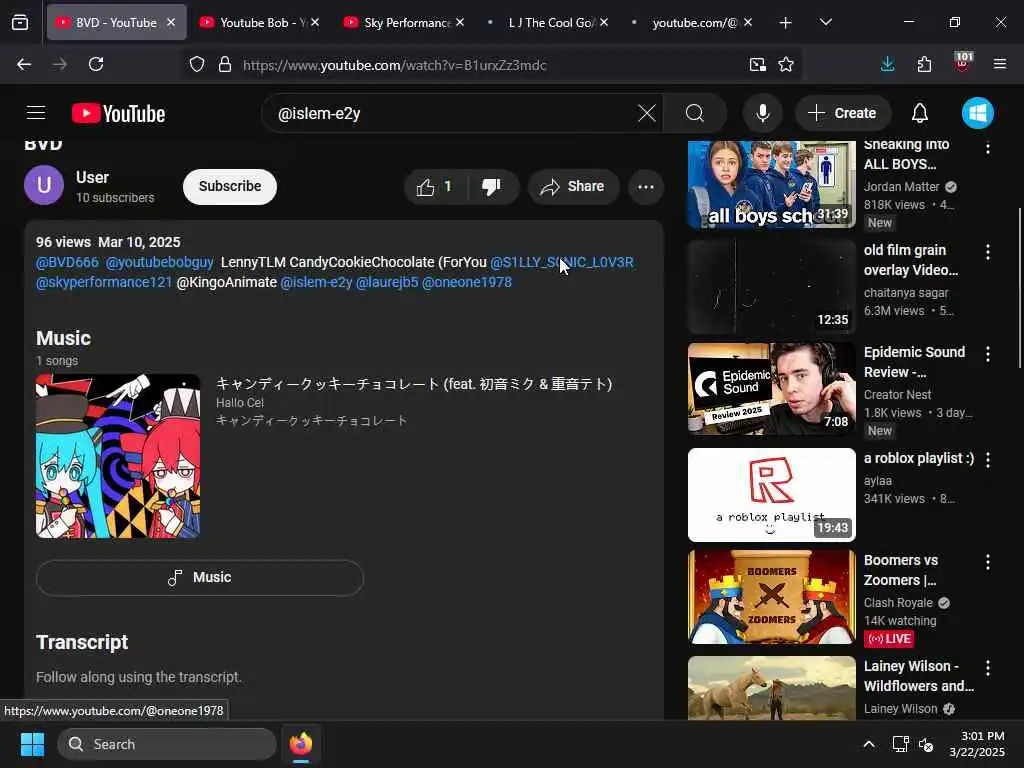Open the @islem-e2y link

pyautogui.click(x=316, y=283)
